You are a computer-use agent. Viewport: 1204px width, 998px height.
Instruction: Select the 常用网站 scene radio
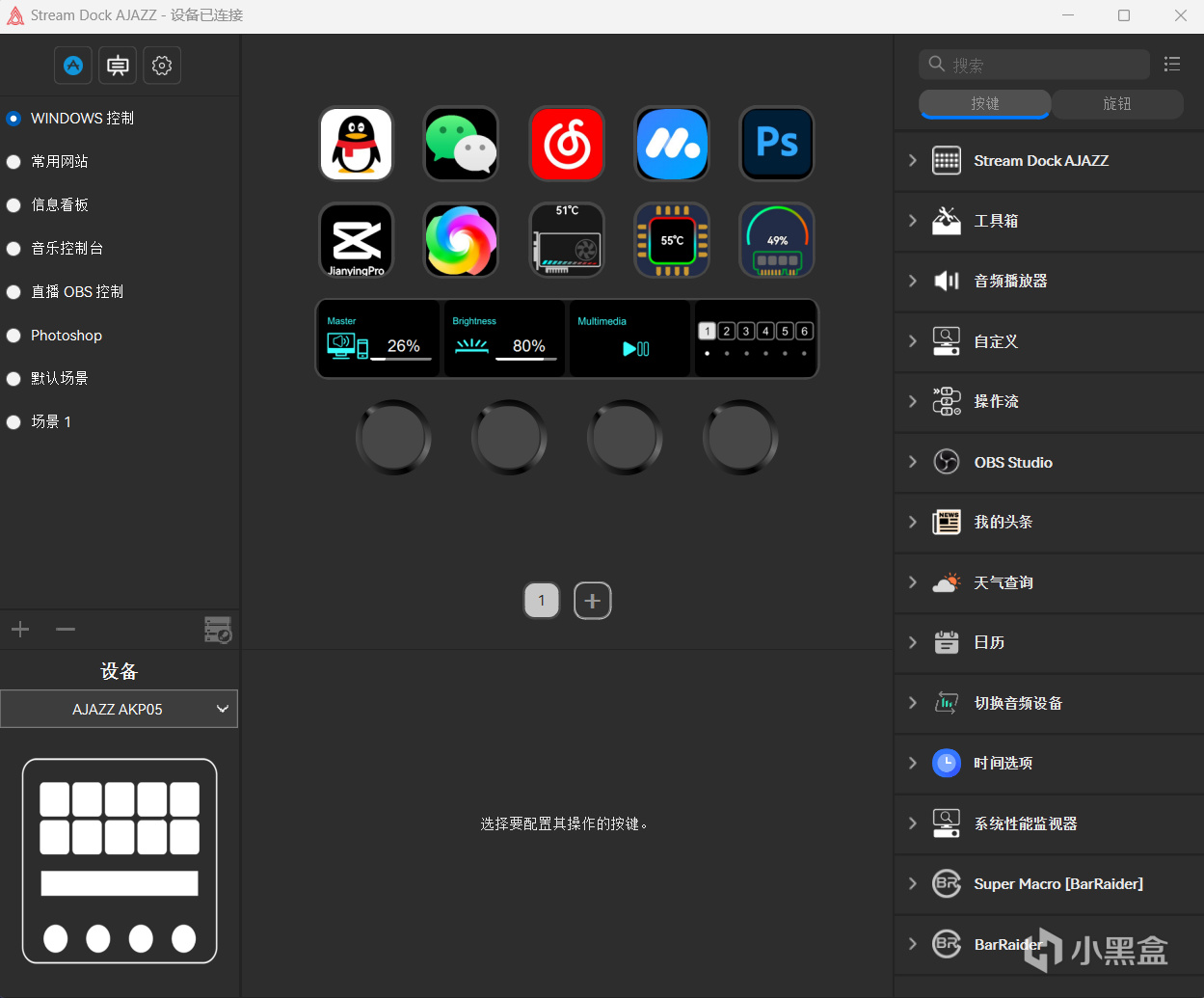coord(13,162)
